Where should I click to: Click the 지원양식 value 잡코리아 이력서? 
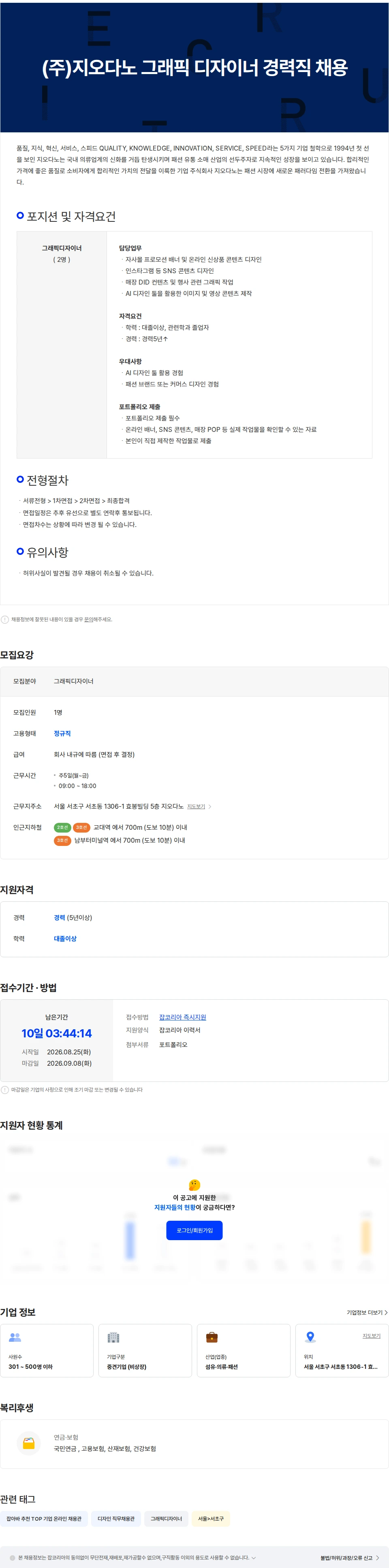(179, 1030)
